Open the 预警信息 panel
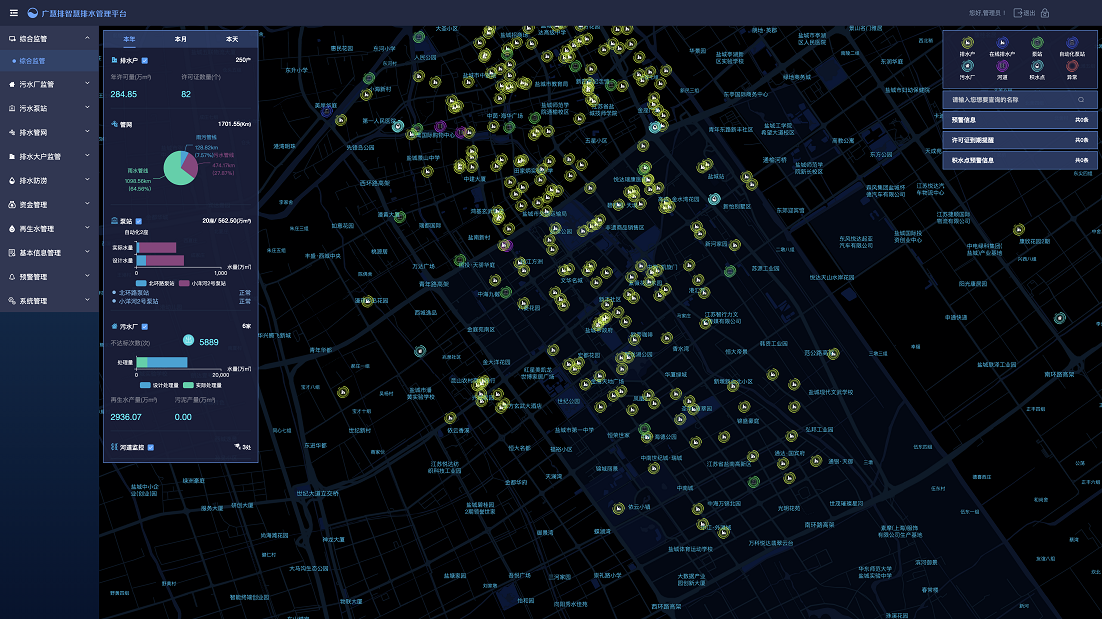The image size is (1102, 619). (x=1020, y=120)
